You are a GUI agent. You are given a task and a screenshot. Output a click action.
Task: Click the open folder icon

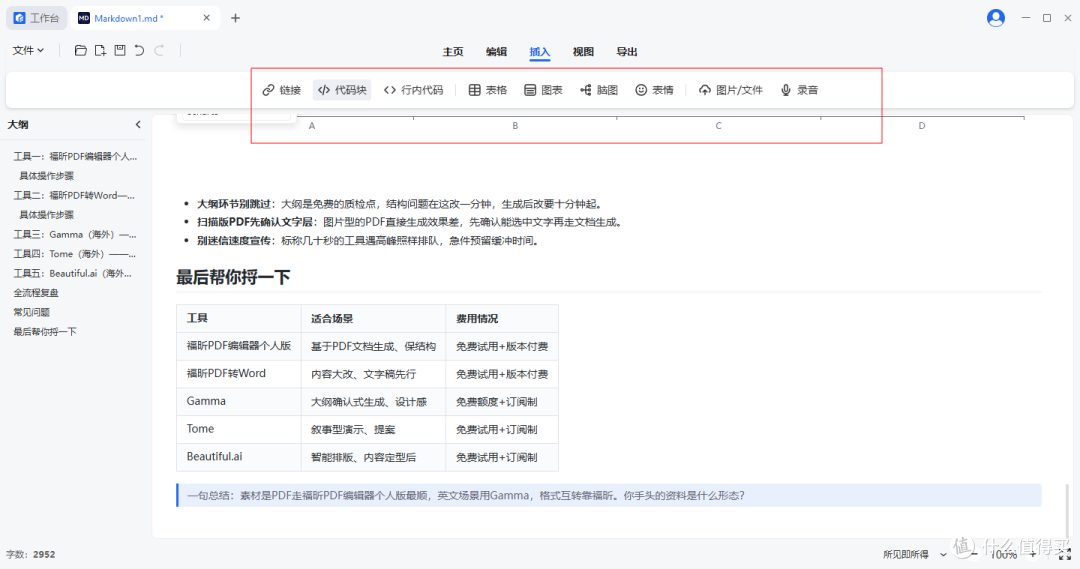click(81, 50)
